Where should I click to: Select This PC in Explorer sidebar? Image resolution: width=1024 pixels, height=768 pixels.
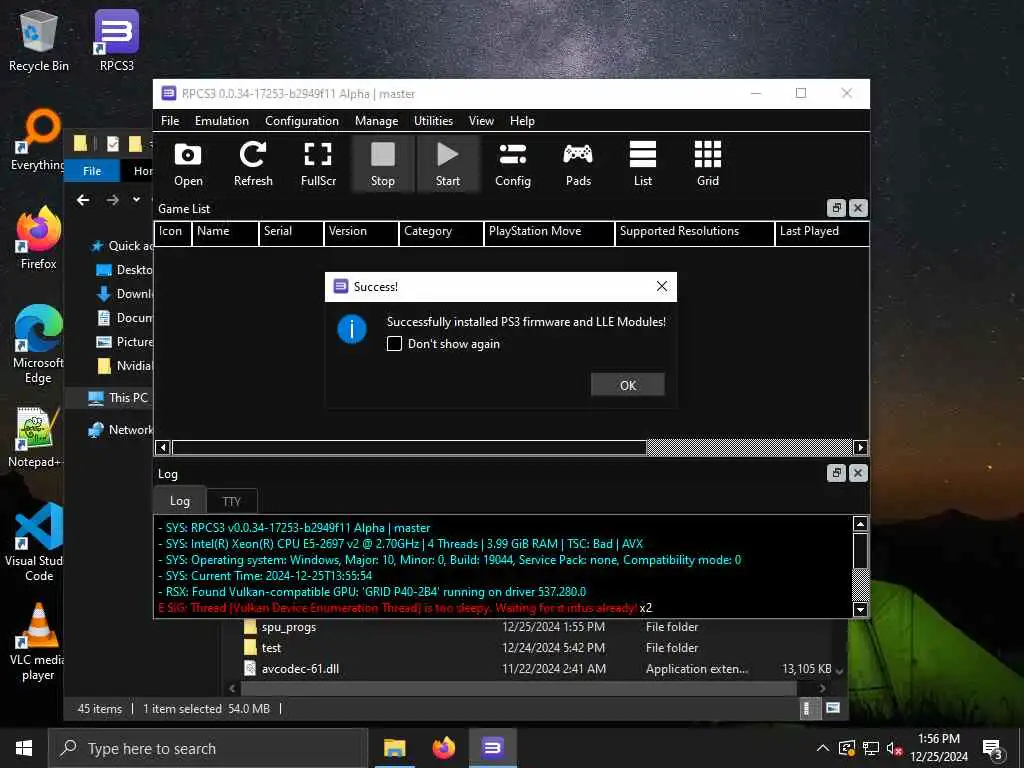point(119,398)
